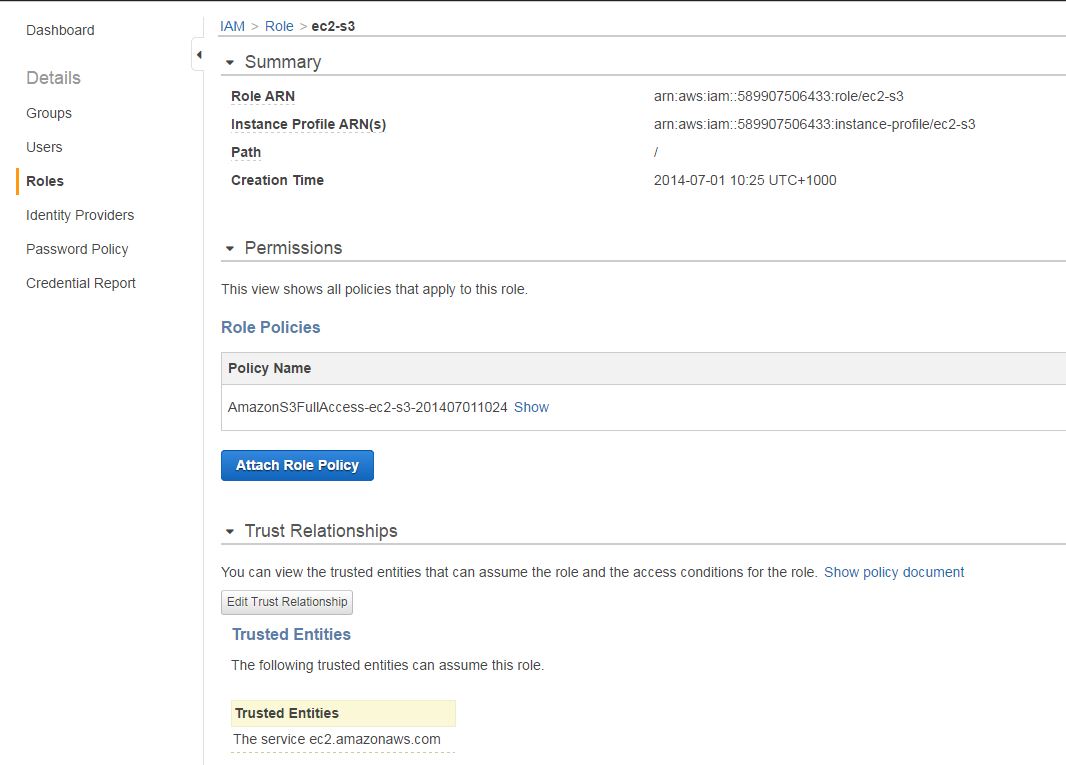Image resolution: width=1066 pixels, height=765 pixels.
Task: Open the Credential Report
Action: (x=81, y=283)
